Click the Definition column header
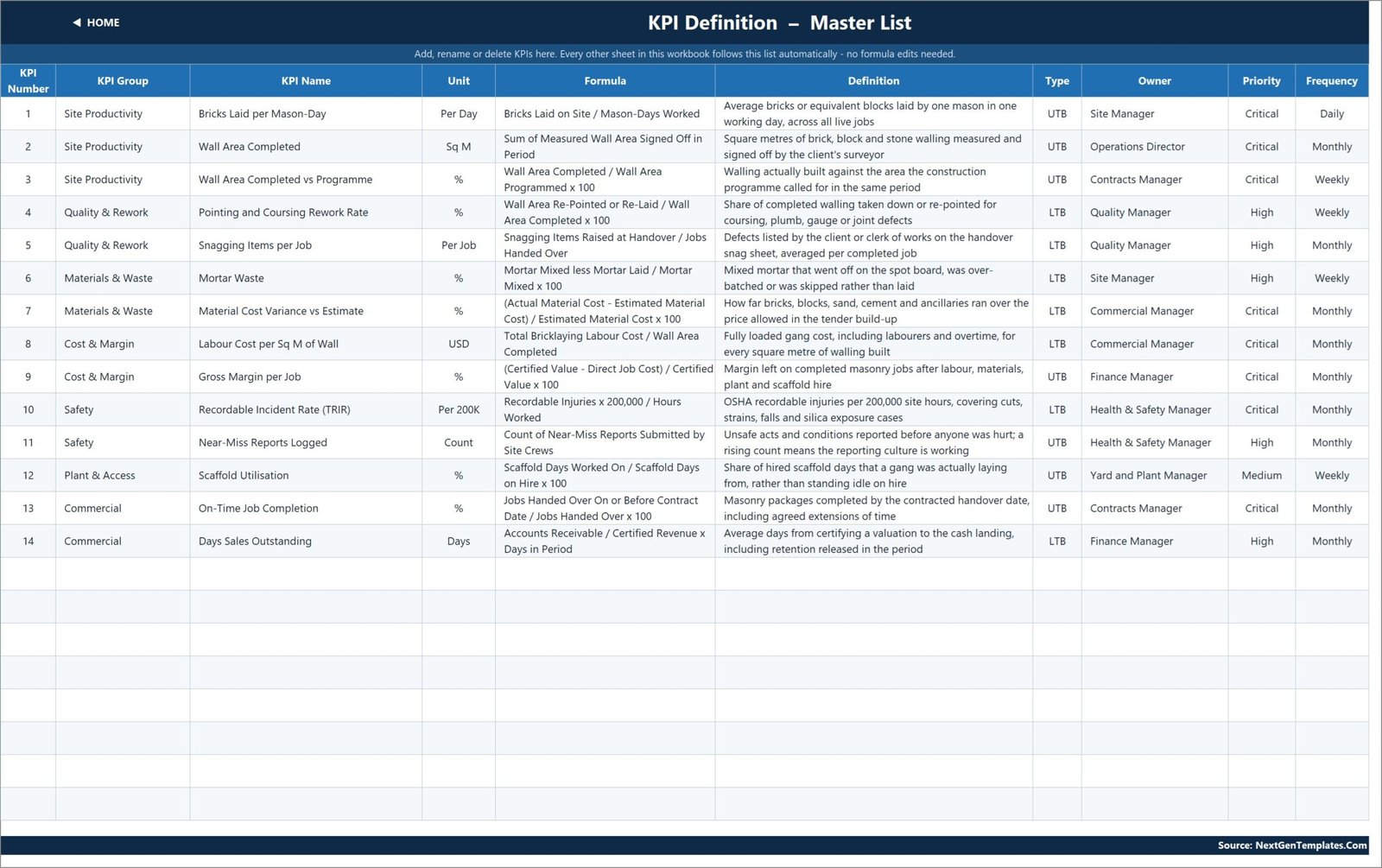 pos(873,80)
